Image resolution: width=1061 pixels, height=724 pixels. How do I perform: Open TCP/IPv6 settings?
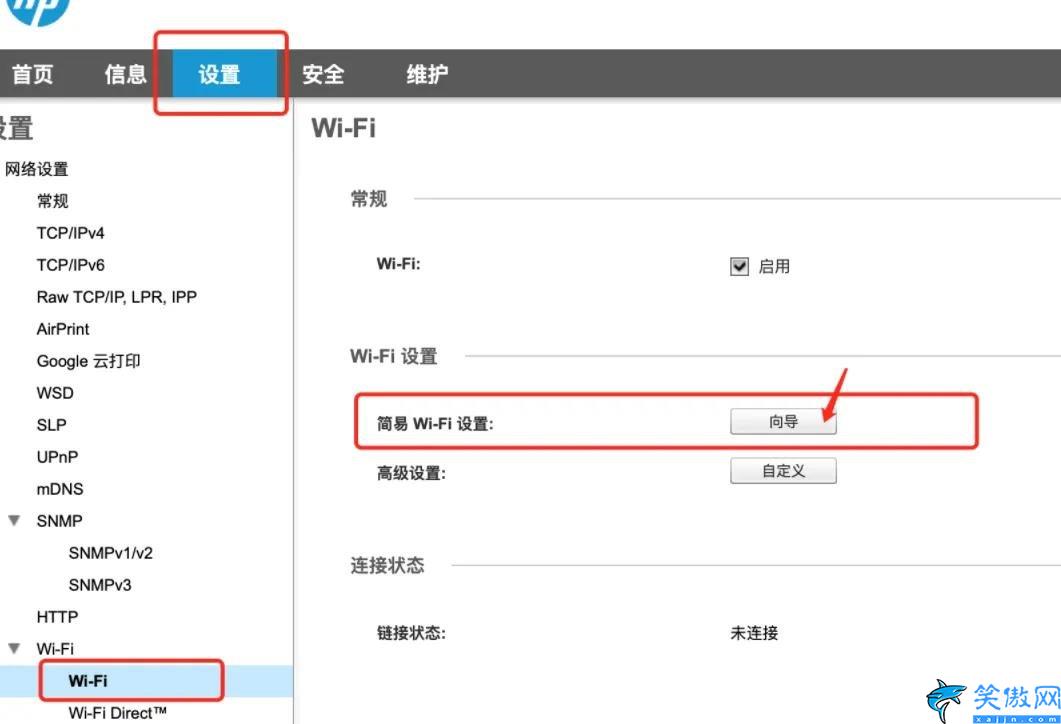point(70,265)
